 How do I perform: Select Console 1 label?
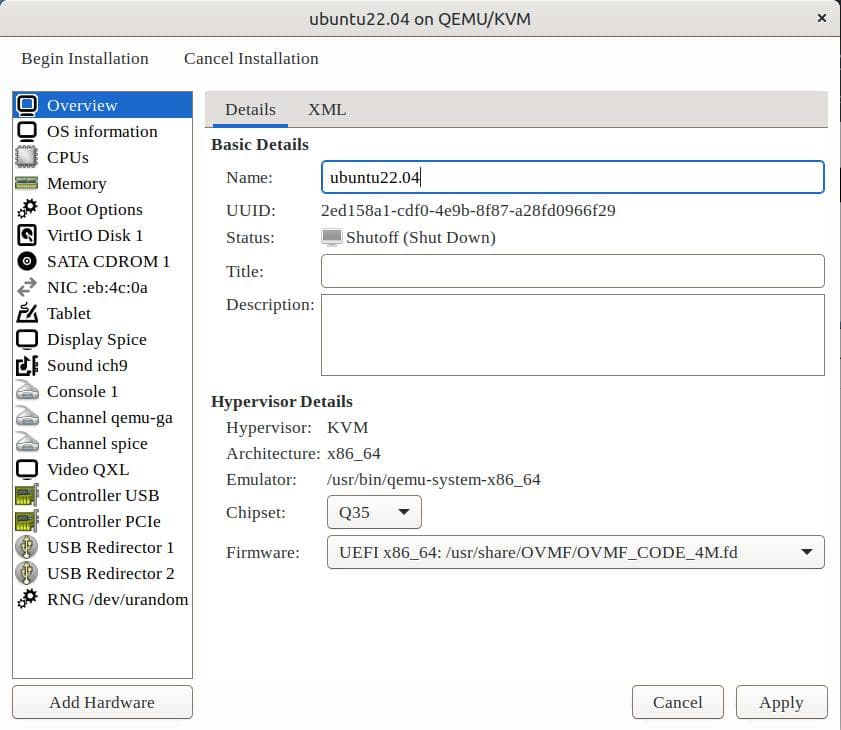click(83, 392)
